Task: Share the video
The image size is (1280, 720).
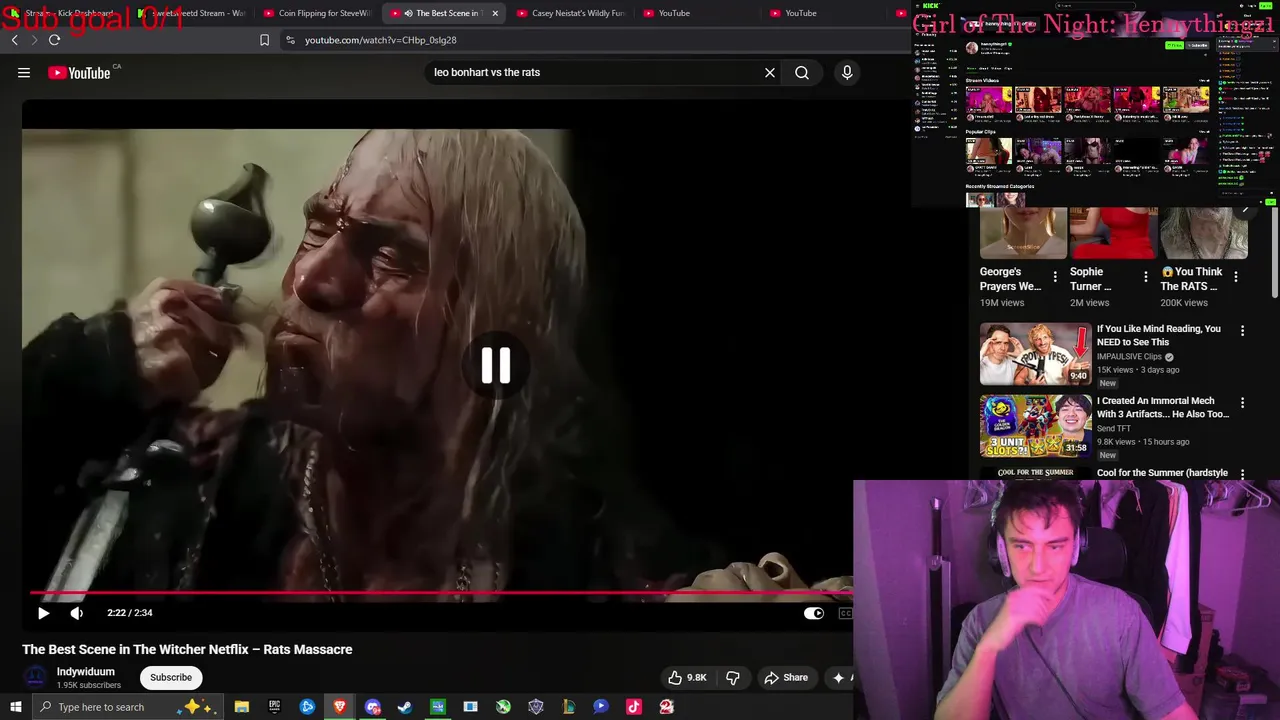Action: 786,677
